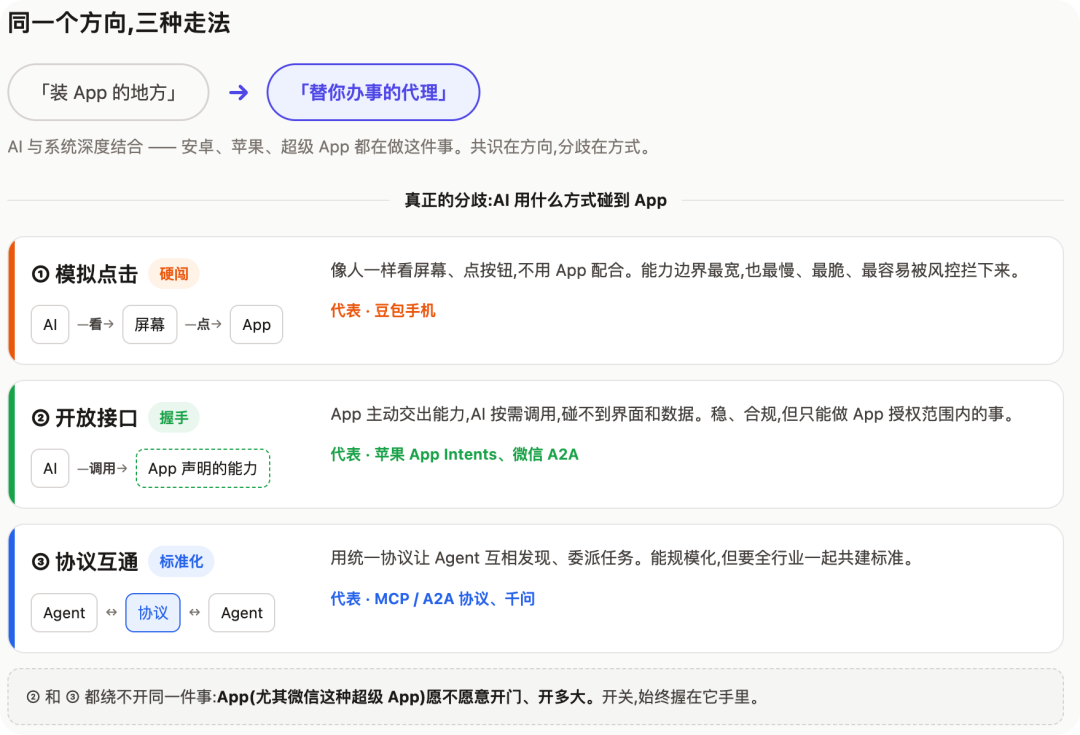1080x735 pixels.
Task: Click the description starting with App 主动交出能力
Action: (x=672, y=414)
